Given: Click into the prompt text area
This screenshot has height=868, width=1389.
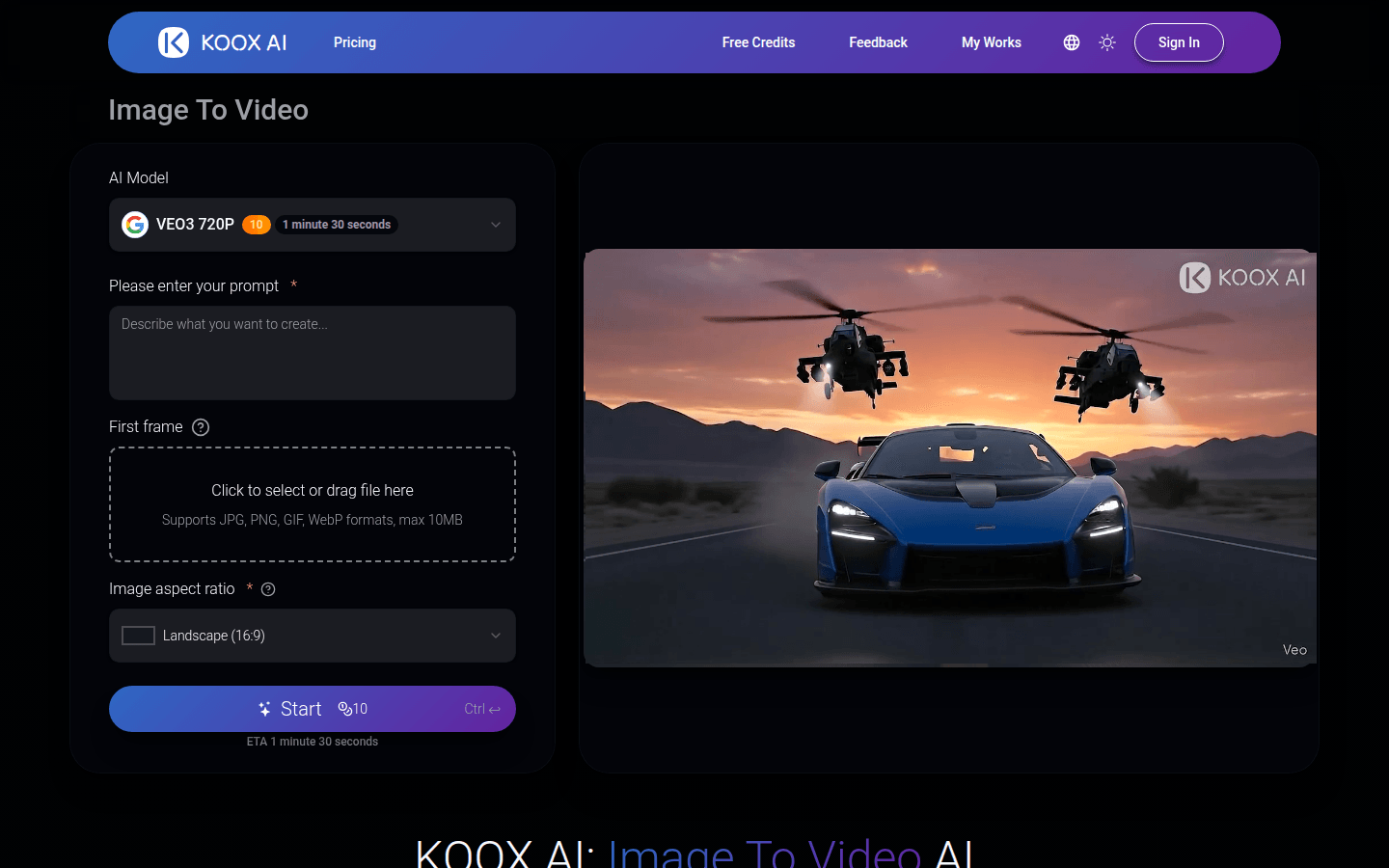Looking at the screenshot, I should (312, 353).
